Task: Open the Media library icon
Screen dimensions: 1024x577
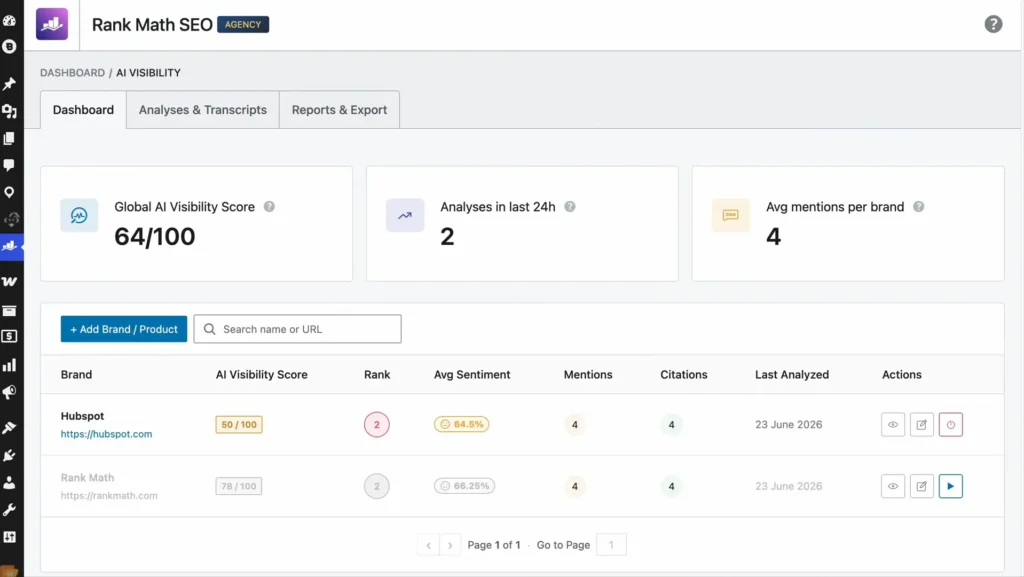Action: click(9, 111)
